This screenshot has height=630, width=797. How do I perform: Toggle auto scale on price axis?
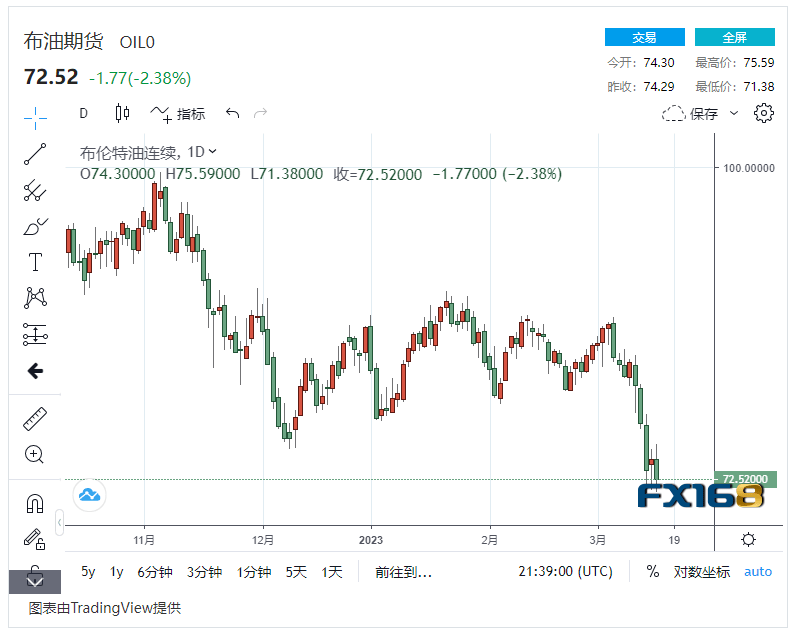[758, 572]
